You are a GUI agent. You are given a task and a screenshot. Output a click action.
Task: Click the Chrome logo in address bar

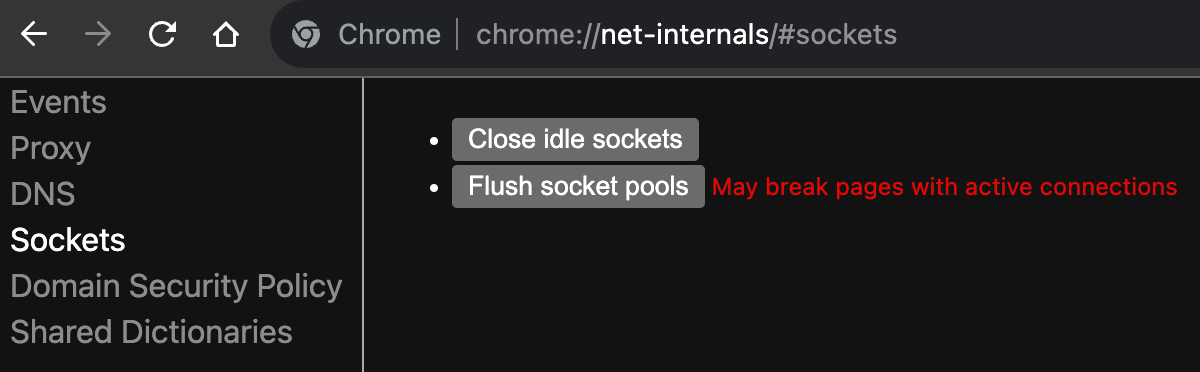coord(305,35)
